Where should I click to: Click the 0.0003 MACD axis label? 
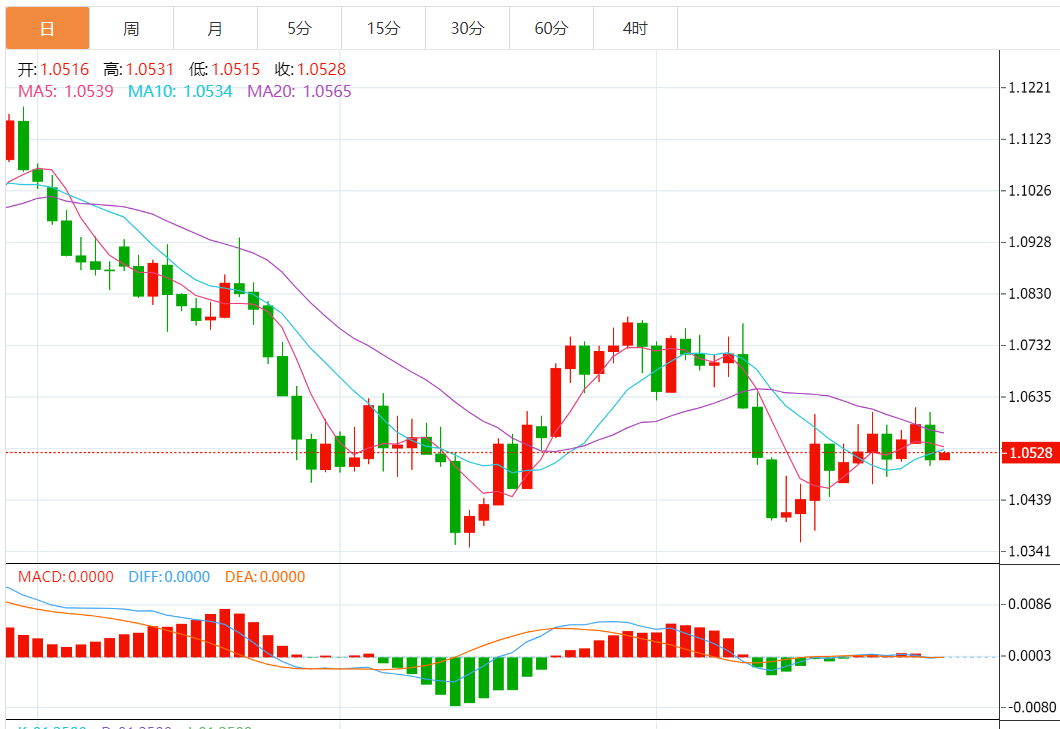coord(1030,655)
